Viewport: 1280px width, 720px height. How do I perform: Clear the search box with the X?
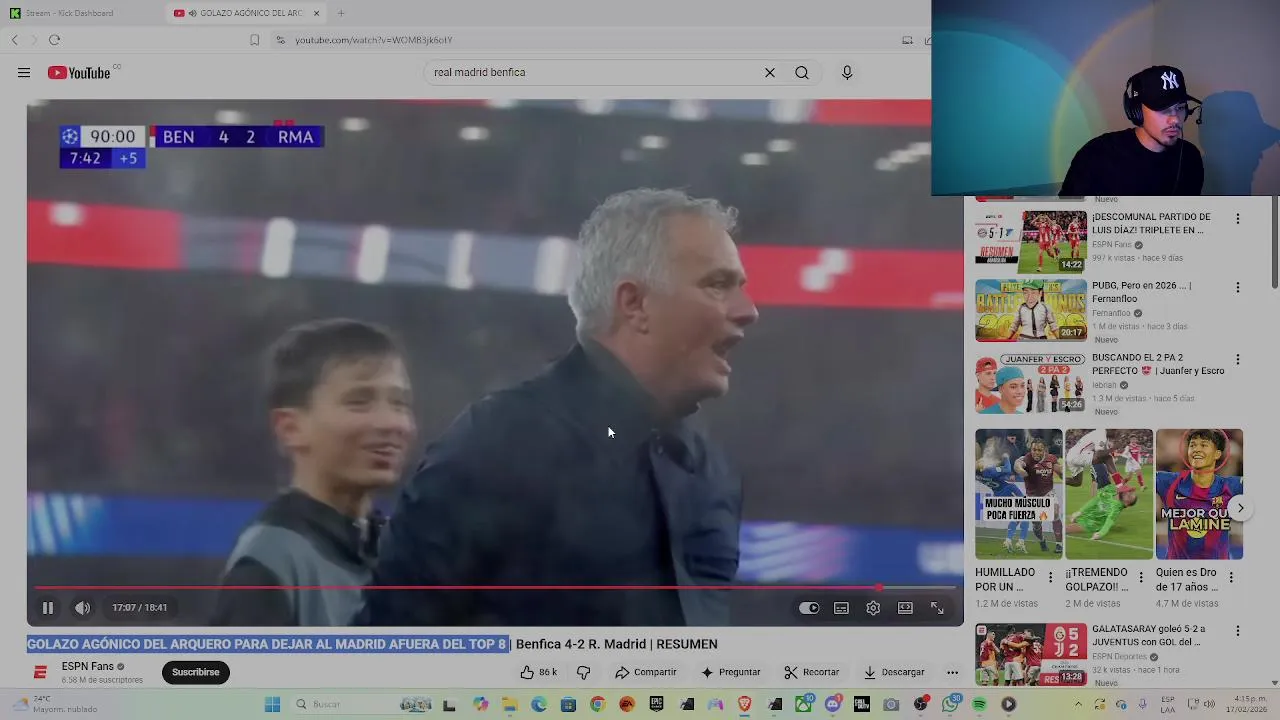click(770, 72)
